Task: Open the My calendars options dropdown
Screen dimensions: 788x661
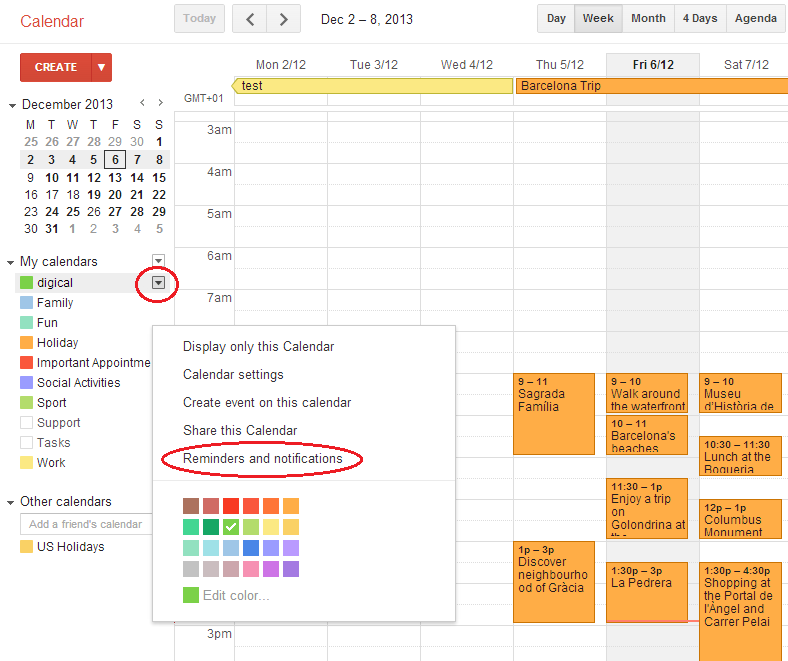Action: 158,261
